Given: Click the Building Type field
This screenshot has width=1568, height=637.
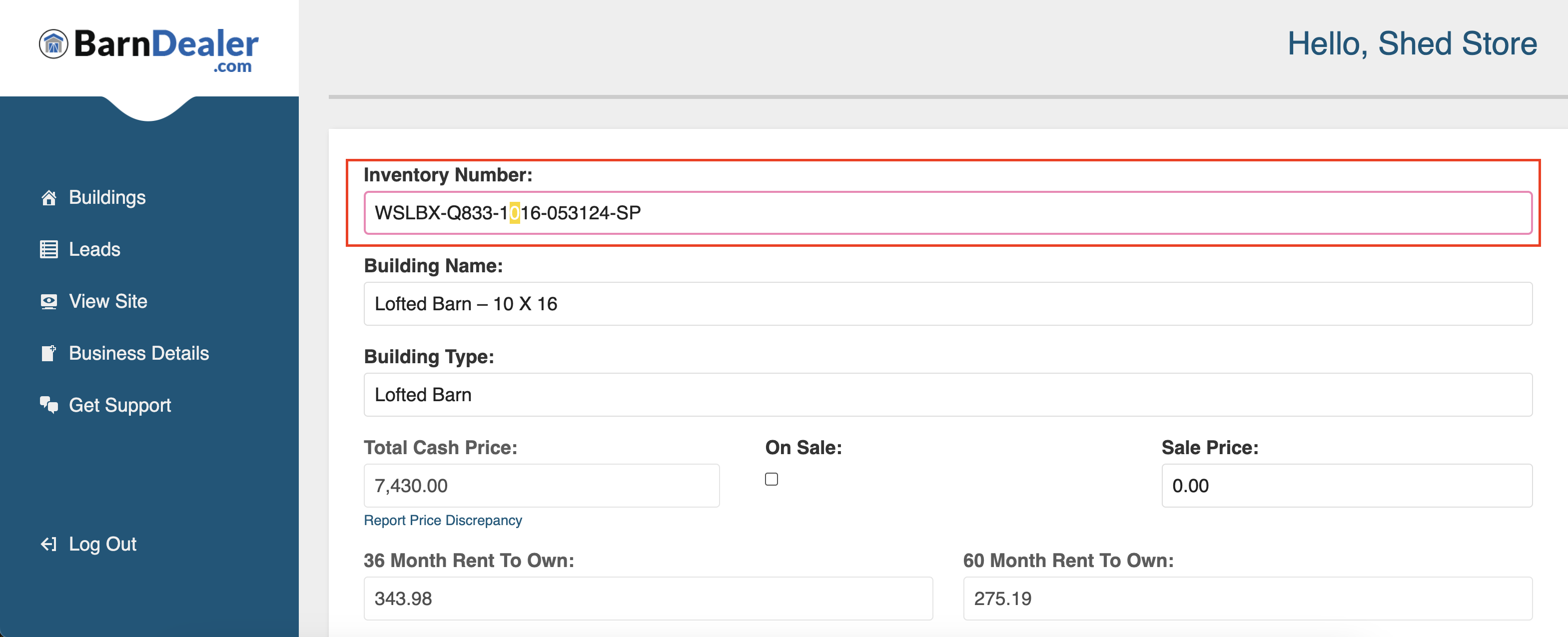Looking at the screenshot, I should 947,395.
